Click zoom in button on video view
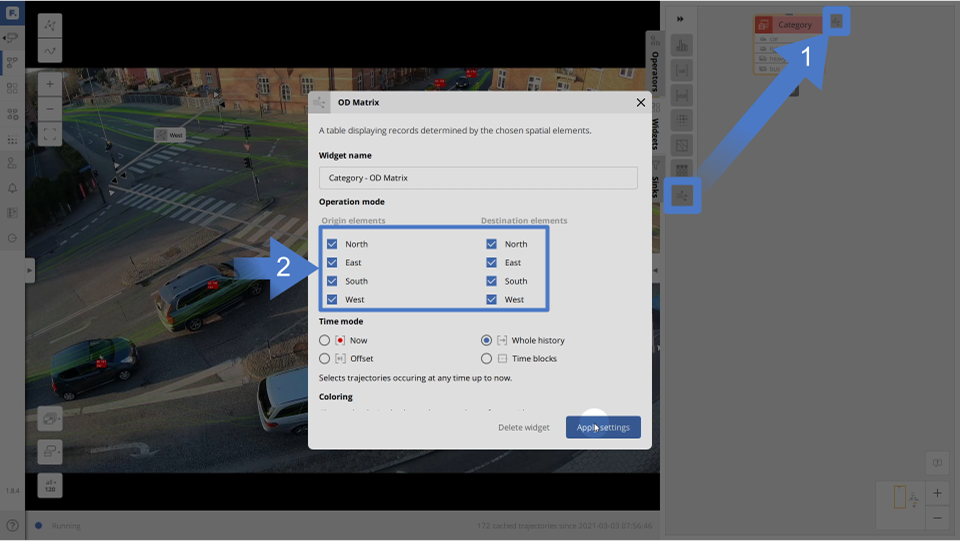This screenshot has height=541, width=960. (x=50, y=85)
